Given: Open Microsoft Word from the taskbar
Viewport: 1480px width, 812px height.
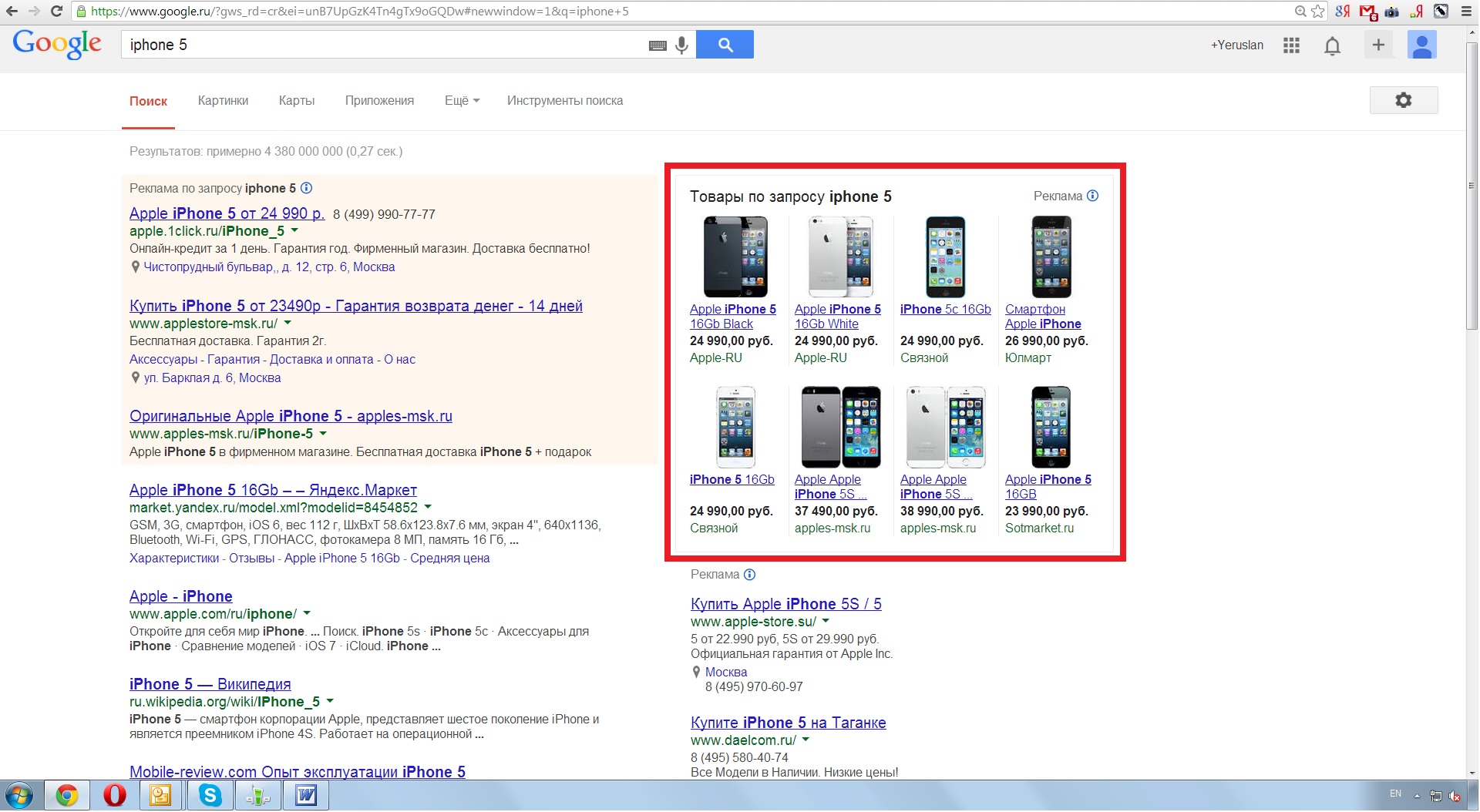Looking at the screenshot, I should [x=306, y=796].
